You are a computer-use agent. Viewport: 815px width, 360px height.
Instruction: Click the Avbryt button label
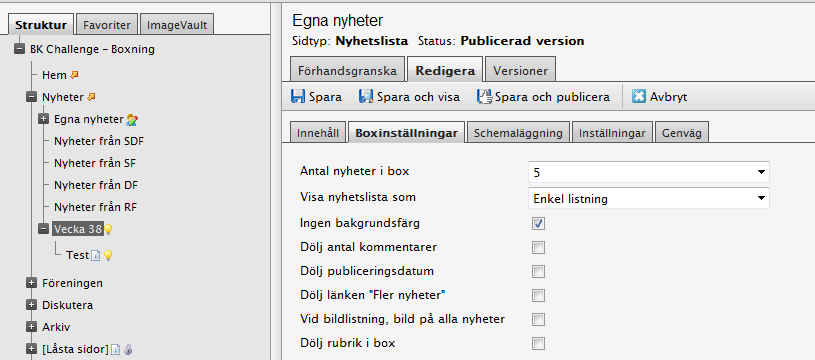pos(668,97)
